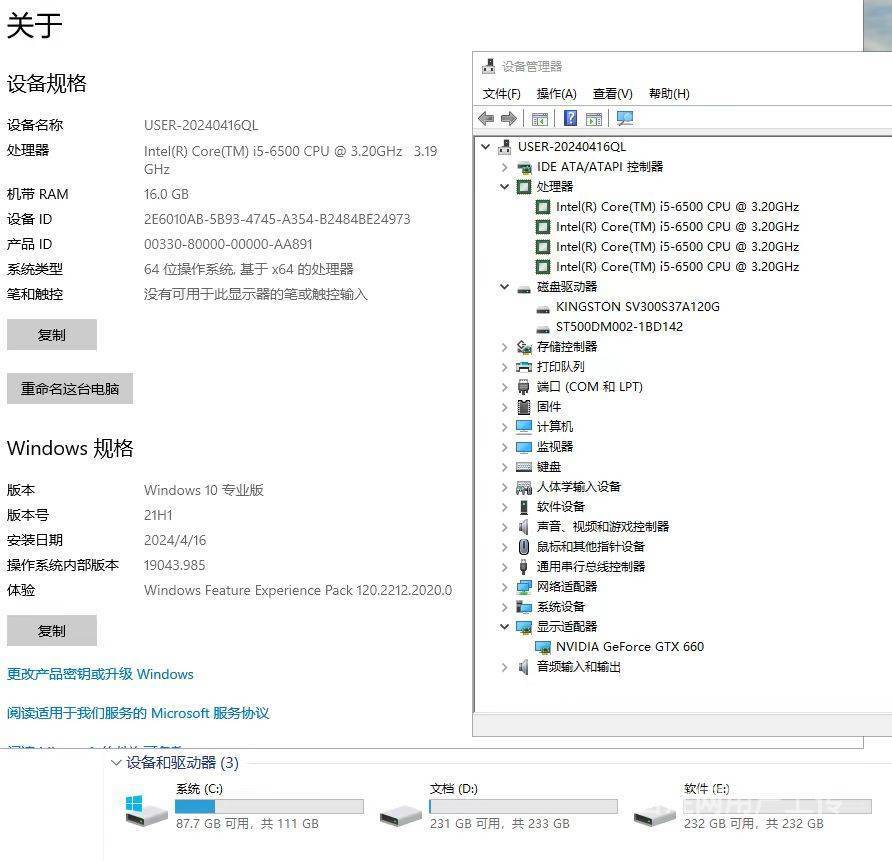Select the 网络适配器 icon
The height and width of the screenshot is (861, 892).
point(524,587)
